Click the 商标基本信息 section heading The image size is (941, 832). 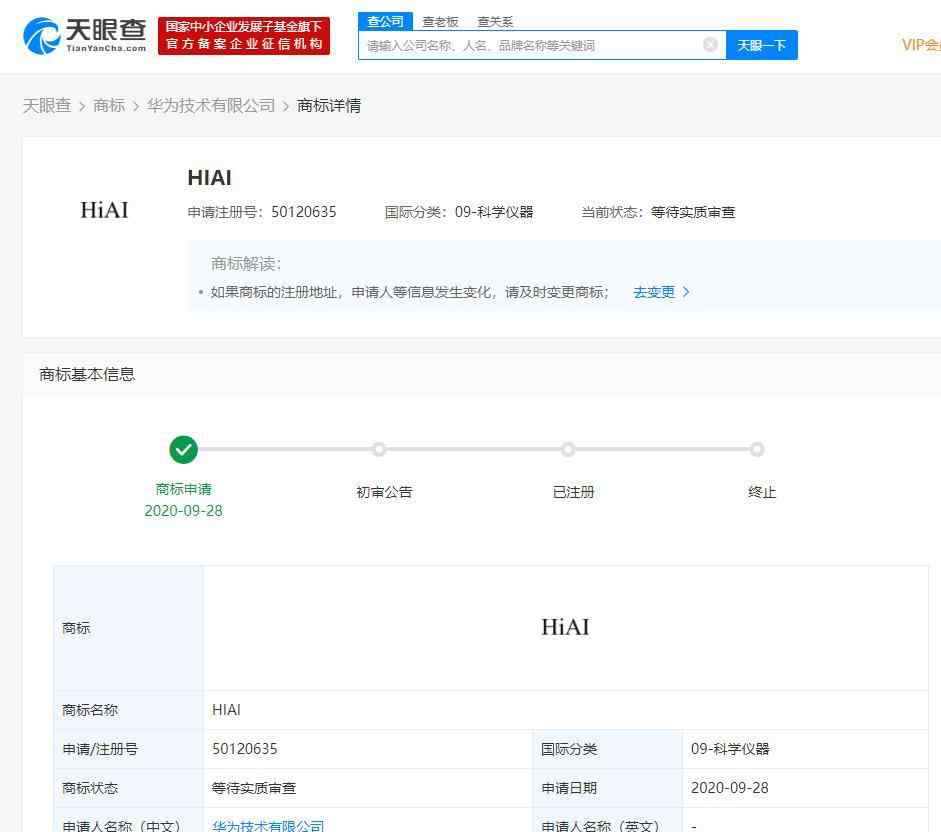click(87, 375)
